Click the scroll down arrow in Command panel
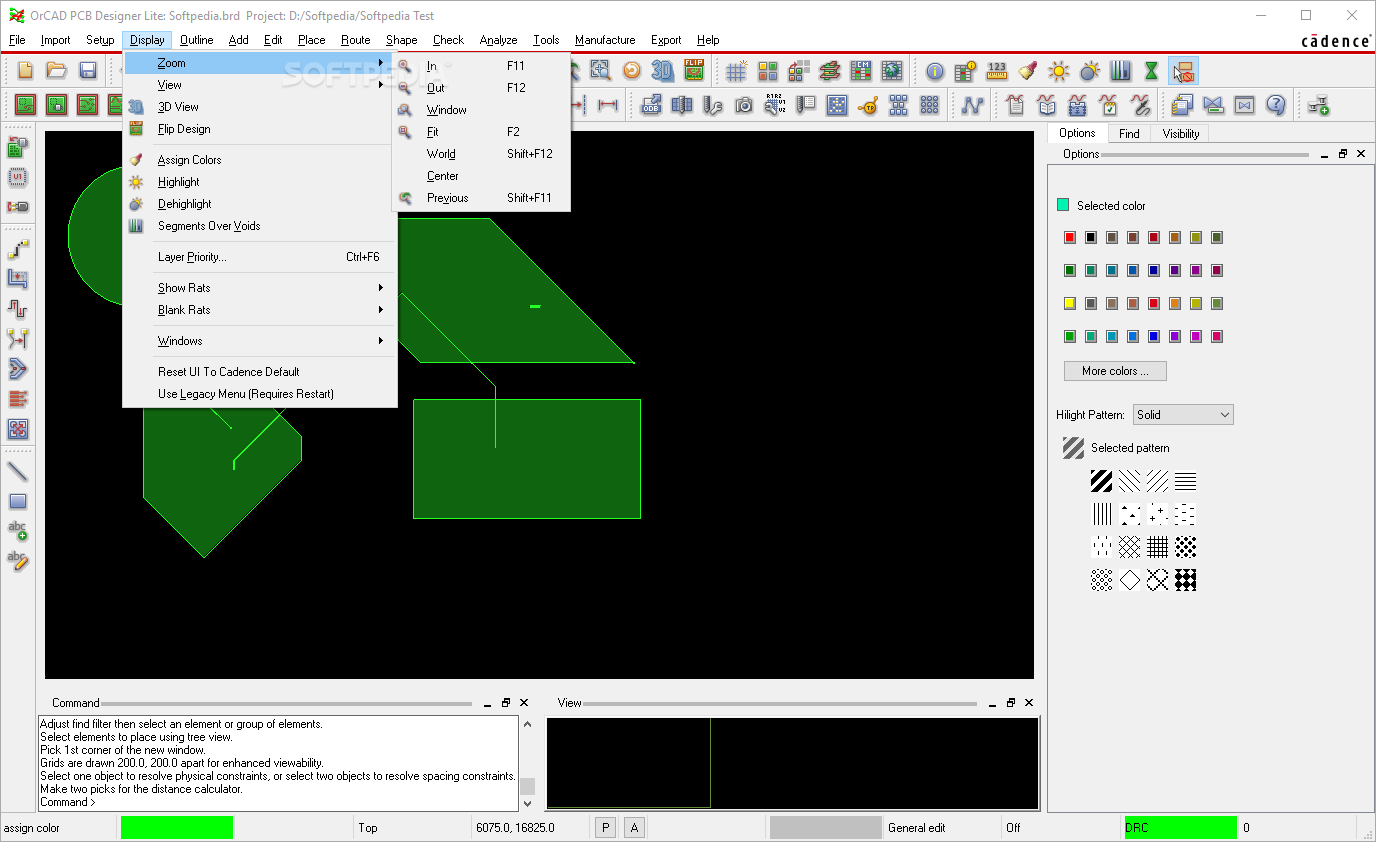Screen dimensions: 1376x842 (528, 803)
